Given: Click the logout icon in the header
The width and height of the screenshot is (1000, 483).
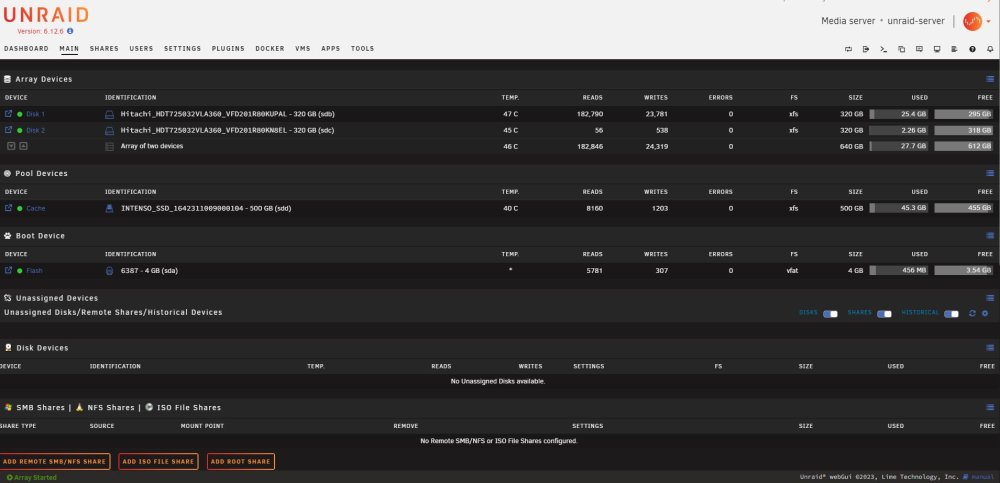Looking at the screenshot, I should tap(865, 49).
